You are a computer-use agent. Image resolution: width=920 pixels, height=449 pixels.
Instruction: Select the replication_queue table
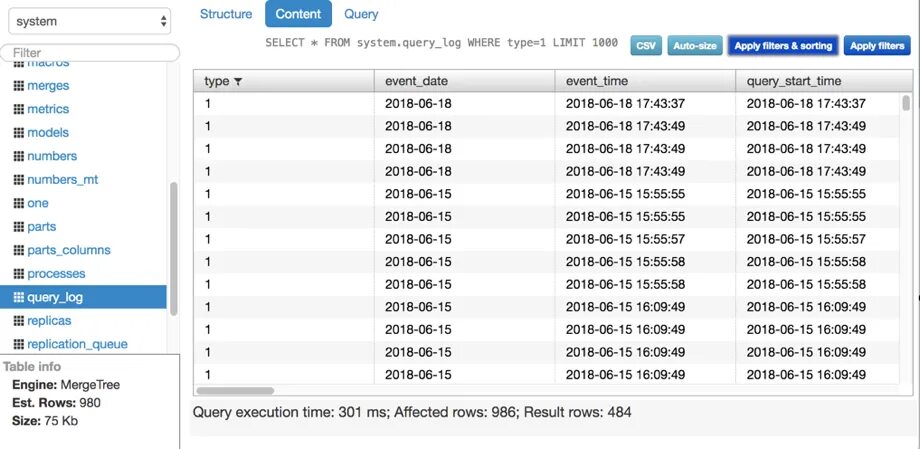point(77,344)
